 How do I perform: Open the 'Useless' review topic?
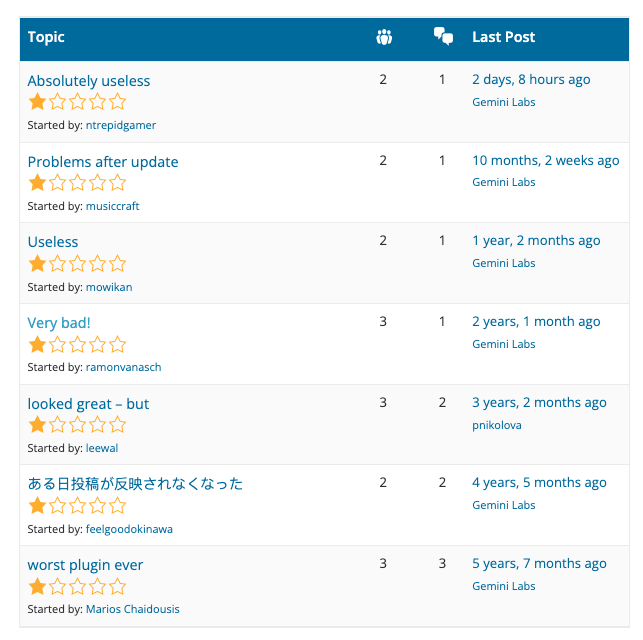[x=53, y=242]
